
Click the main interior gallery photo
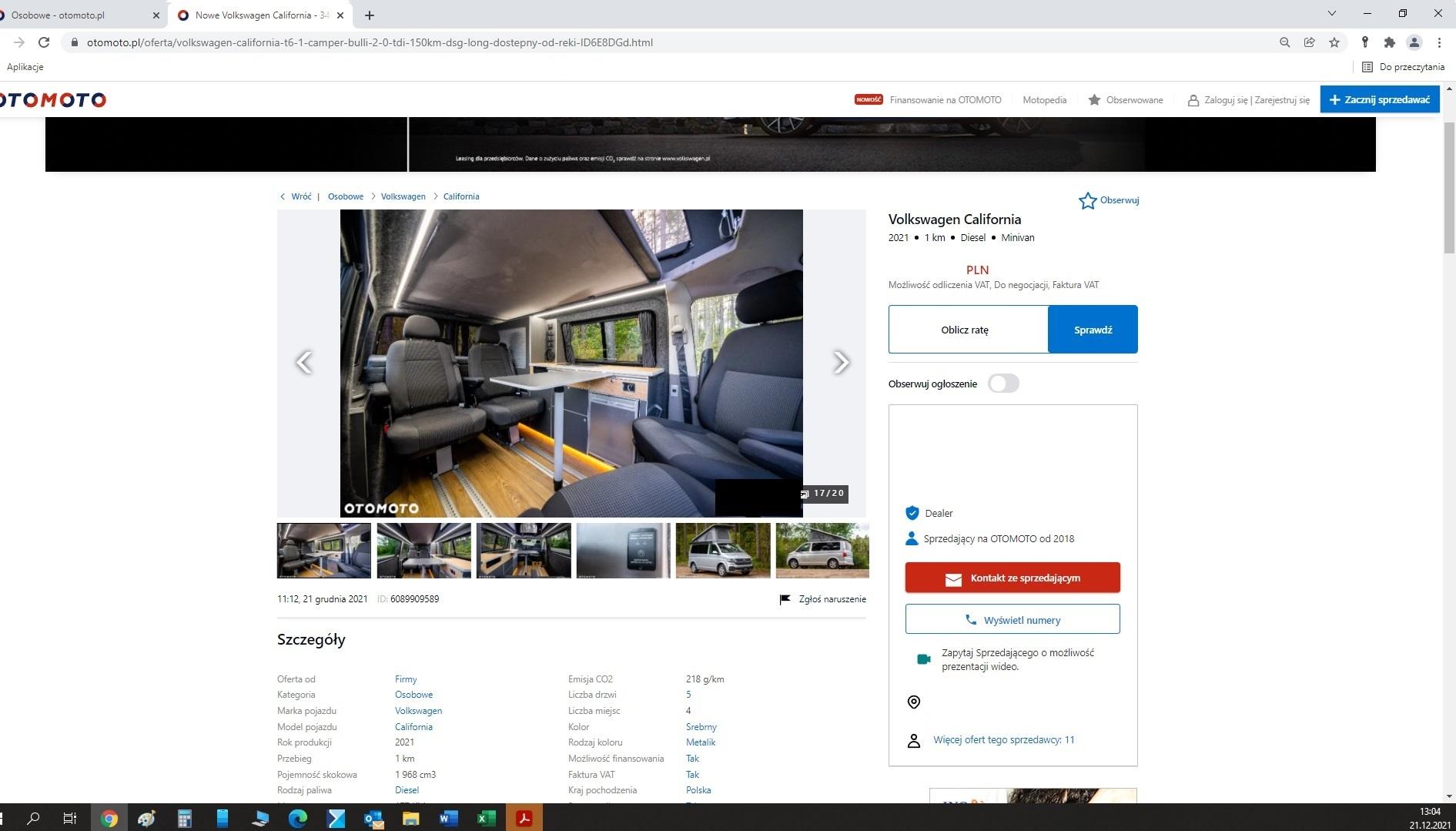pyautogui.click(x=571, y=363)
